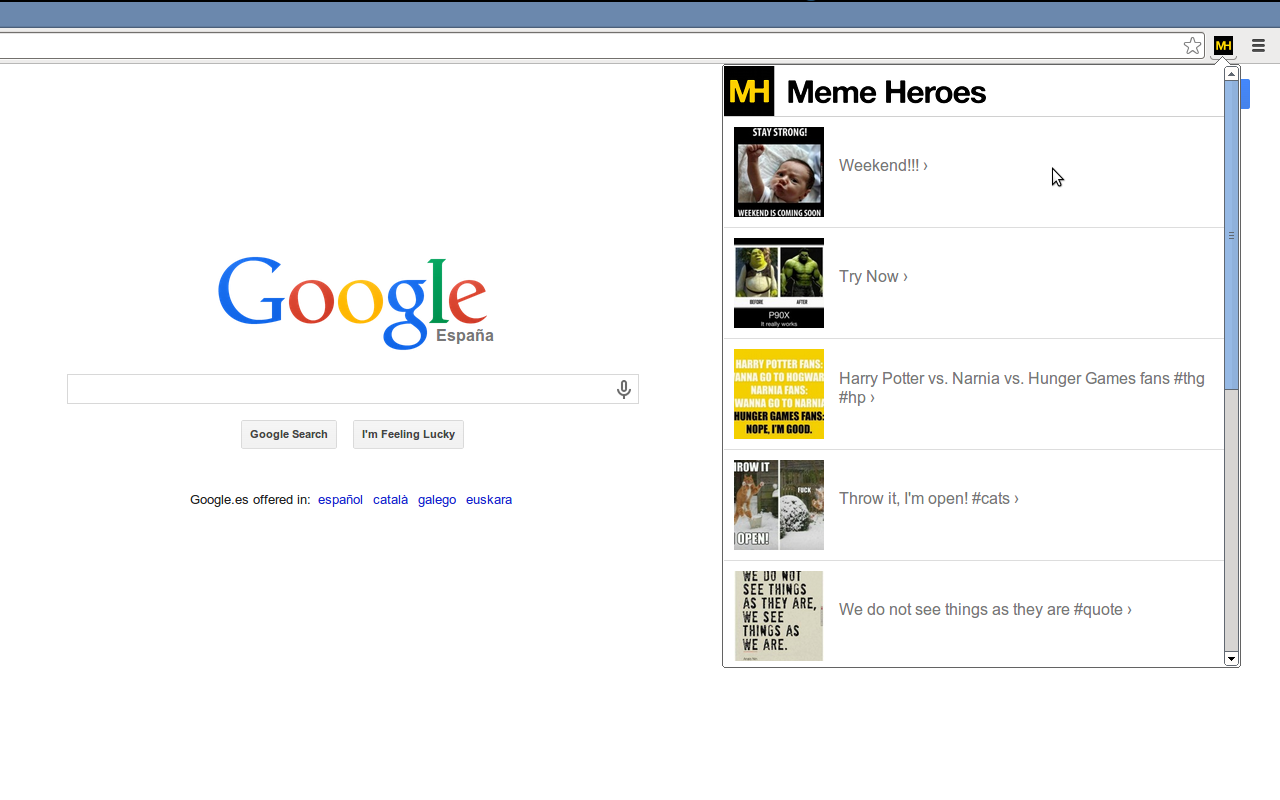Screen dimensions: 1280x800
Task: Open Harry Potter vs. Narnia vs. Hunger Games link
Action: click(x=1022, y=388)
